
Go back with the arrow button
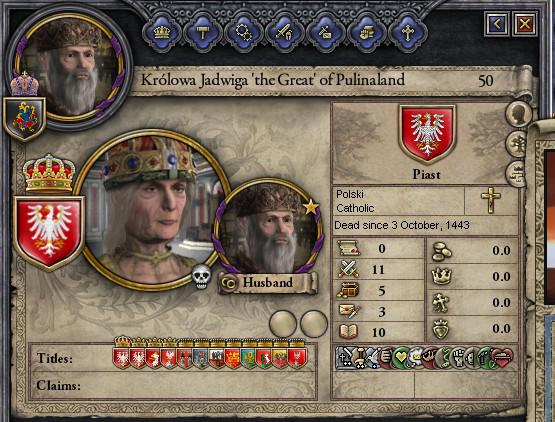(497, 24)
